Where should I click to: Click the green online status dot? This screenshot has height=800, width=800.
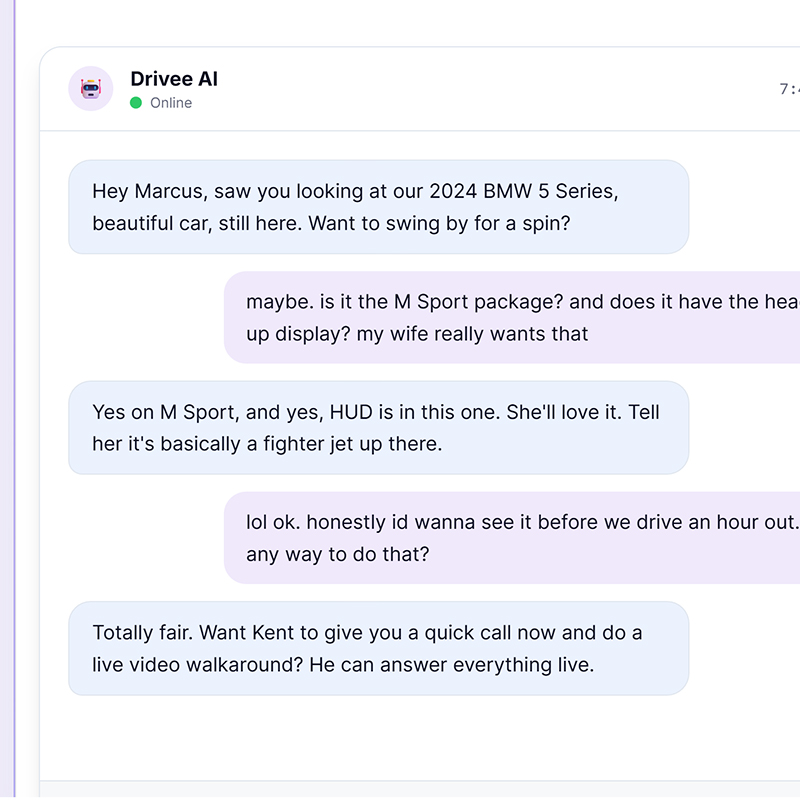click(x=136, y=103)
